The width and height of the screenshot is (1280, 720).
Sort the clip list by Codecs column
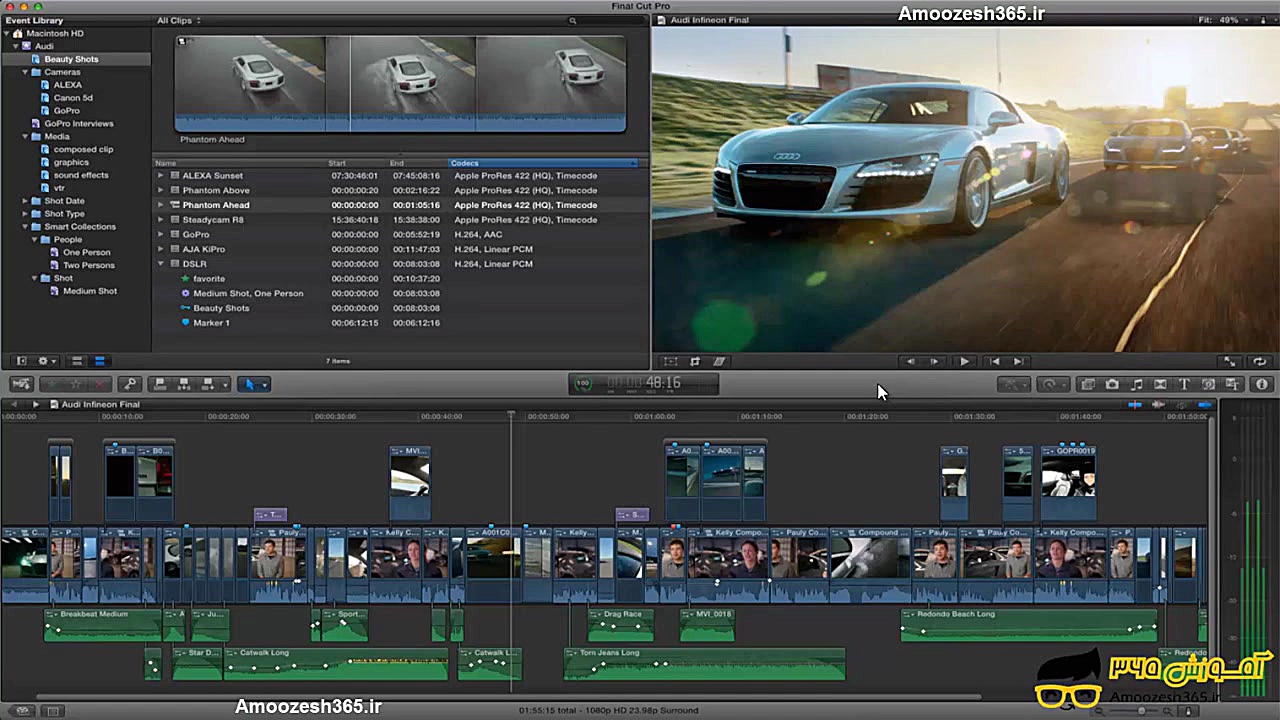pos(543,163)
